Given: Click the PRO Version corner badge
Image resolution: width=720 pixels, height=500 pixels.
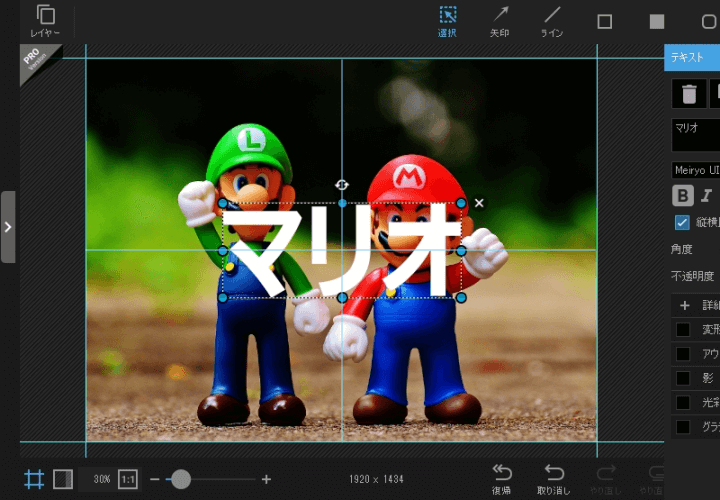Looking at the screenshot, I should click(x=36, y=60).
